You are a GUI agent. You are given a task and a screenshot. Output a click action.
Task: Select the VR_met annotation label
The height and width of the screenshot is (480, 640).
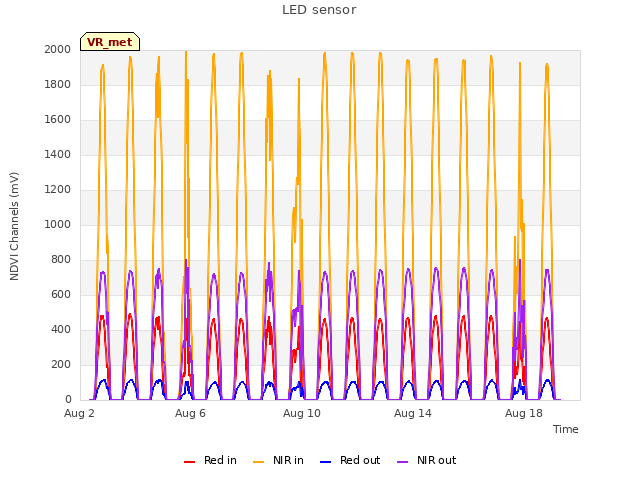click(x=110, y=42)
